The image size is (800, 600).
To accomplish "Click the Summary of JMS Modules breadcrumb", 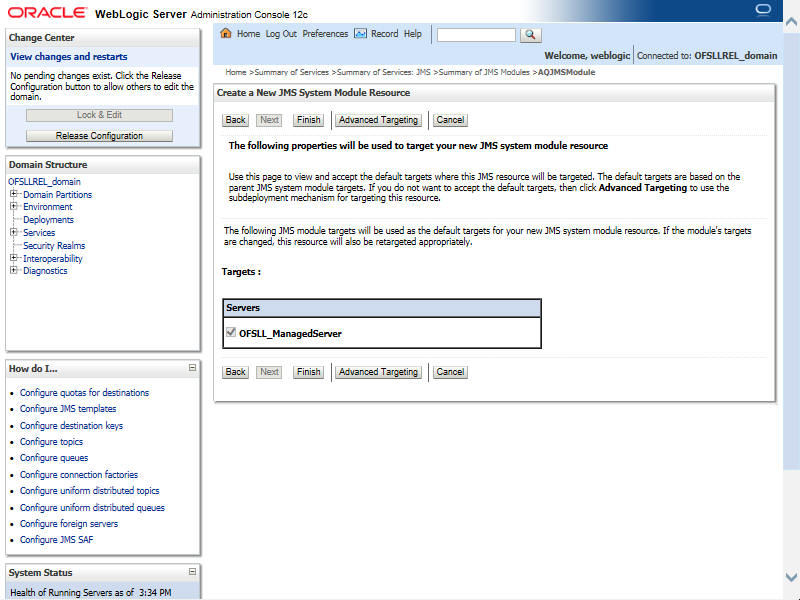I will coord(484,72).
